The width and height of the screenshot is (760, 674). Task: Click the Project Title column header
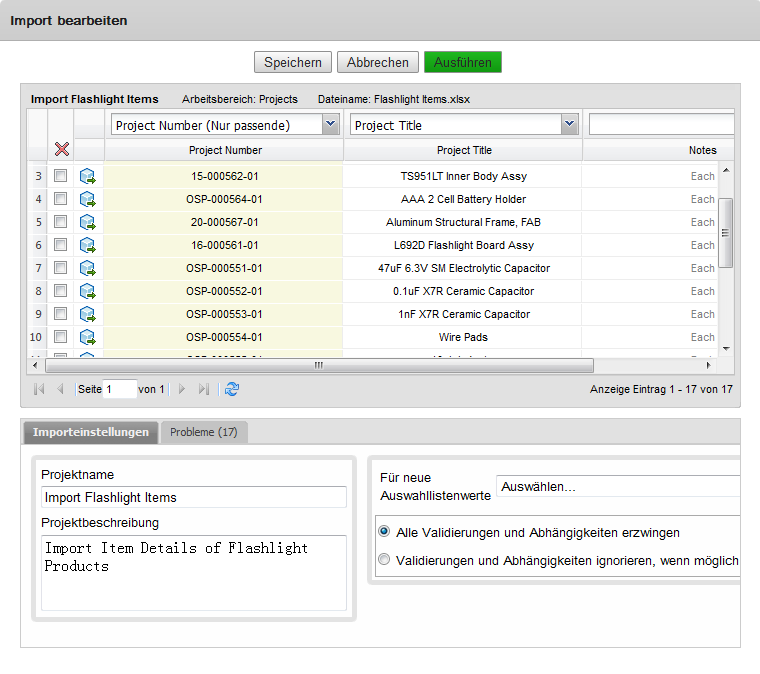464,150
